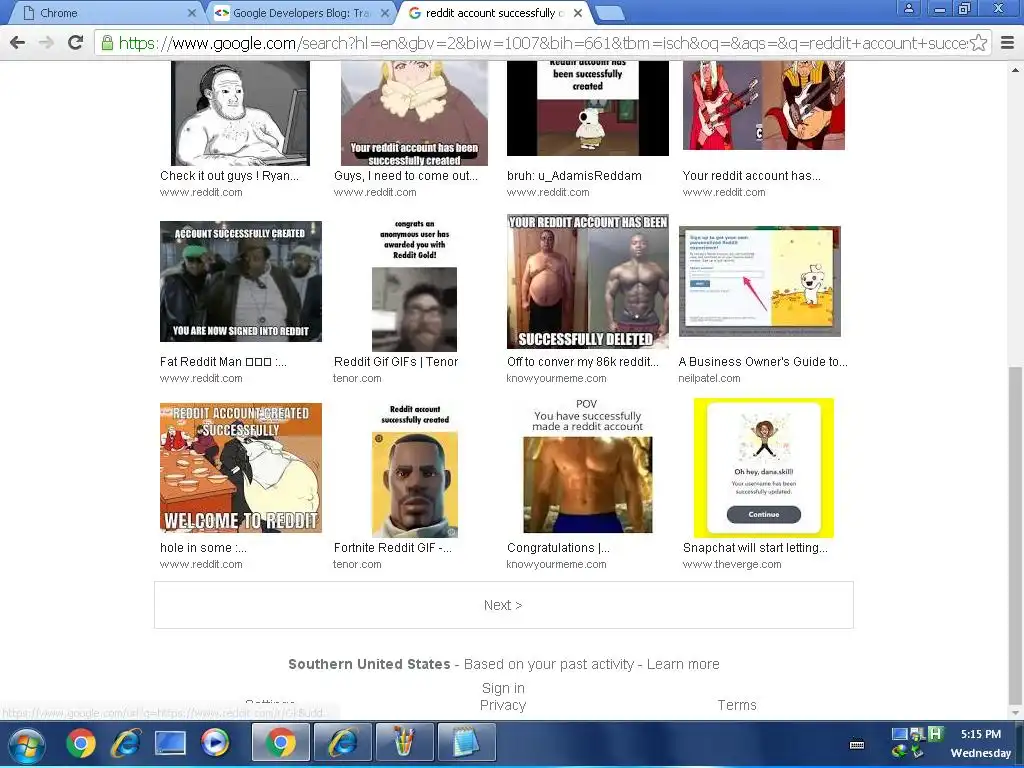Open 'Off to conver my 86k reddit...' link
Screen dimensions: 1024x768
click(x=583, y=362)
